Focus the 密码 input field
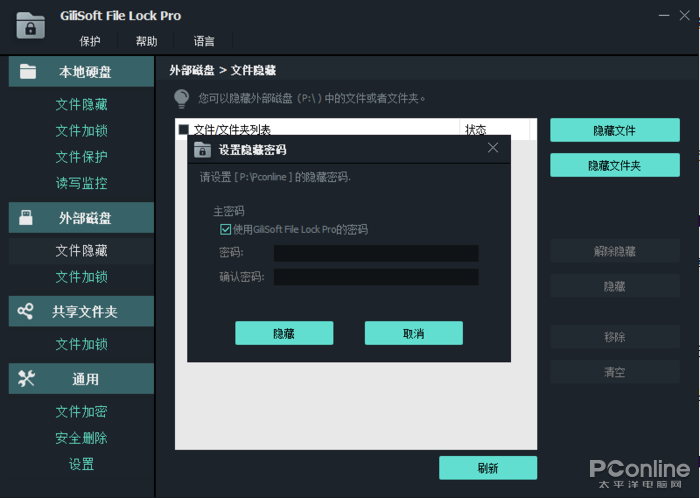700x498 pixels. [376, 253]
